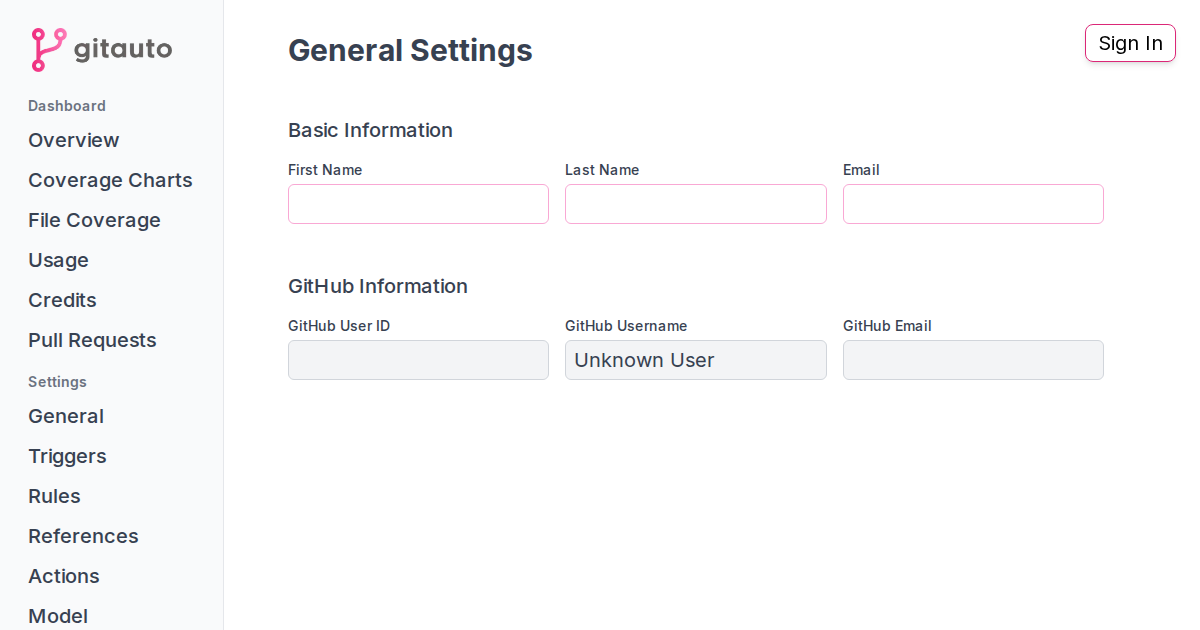This screenshot has width=1200, height=630.
Task: Focus the First Name input field
Action: (x=418, y=204)
